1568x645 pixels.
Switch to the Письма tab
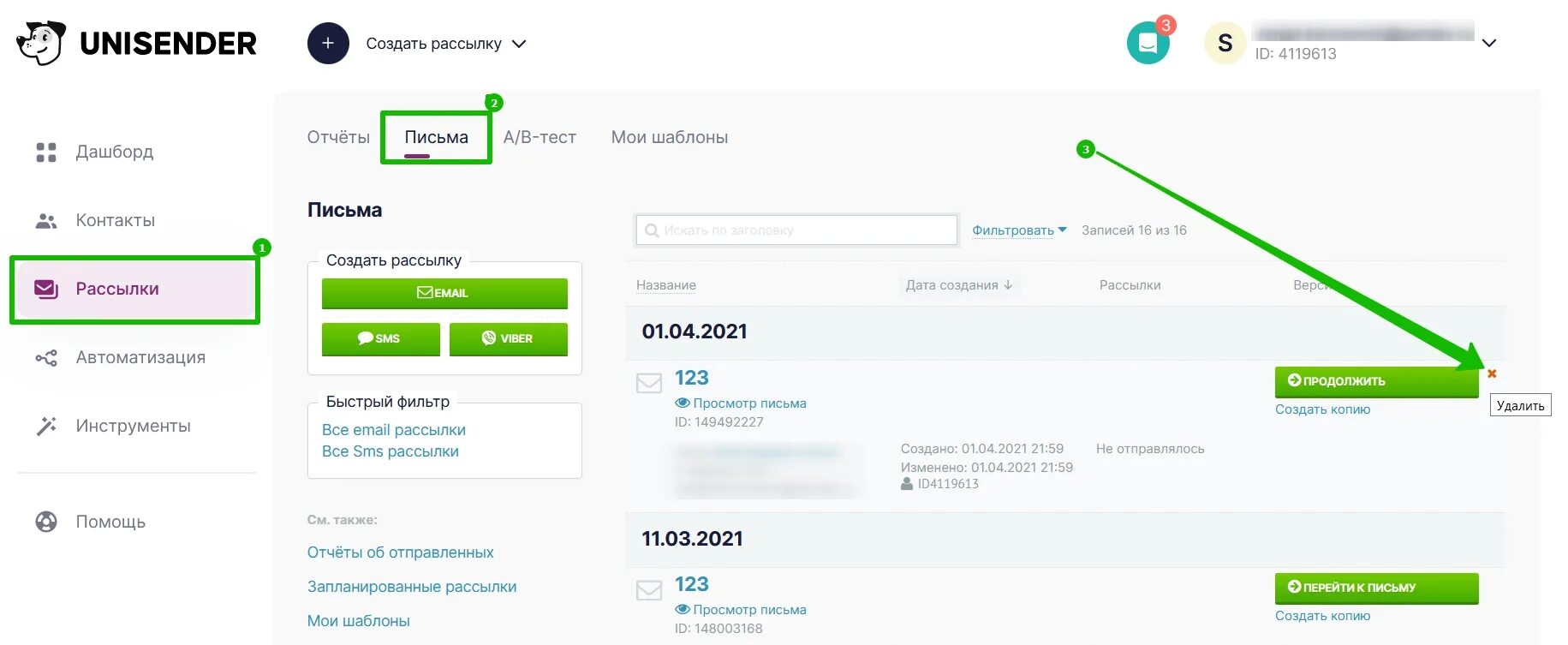click(x=436, y=137)
